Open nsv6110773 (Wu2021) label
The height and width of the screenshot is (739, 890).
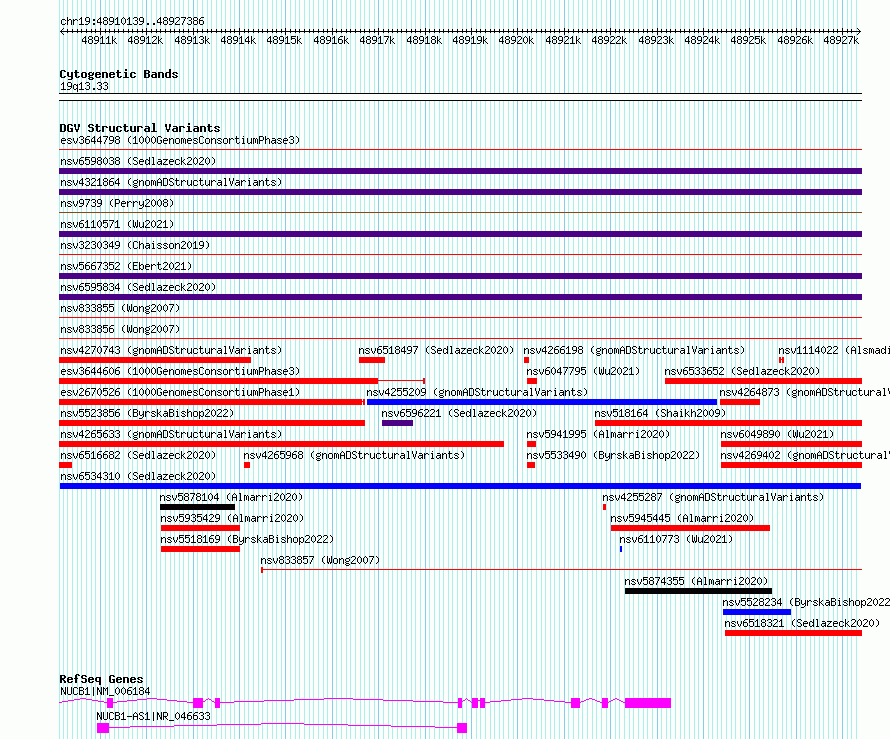pyautogui.click(x=676, y=539)
